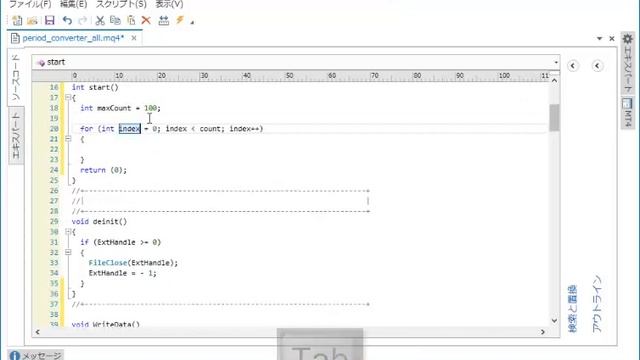Click the selected word 'index' on line 20
640x360 pixels.
coord(129,129)
